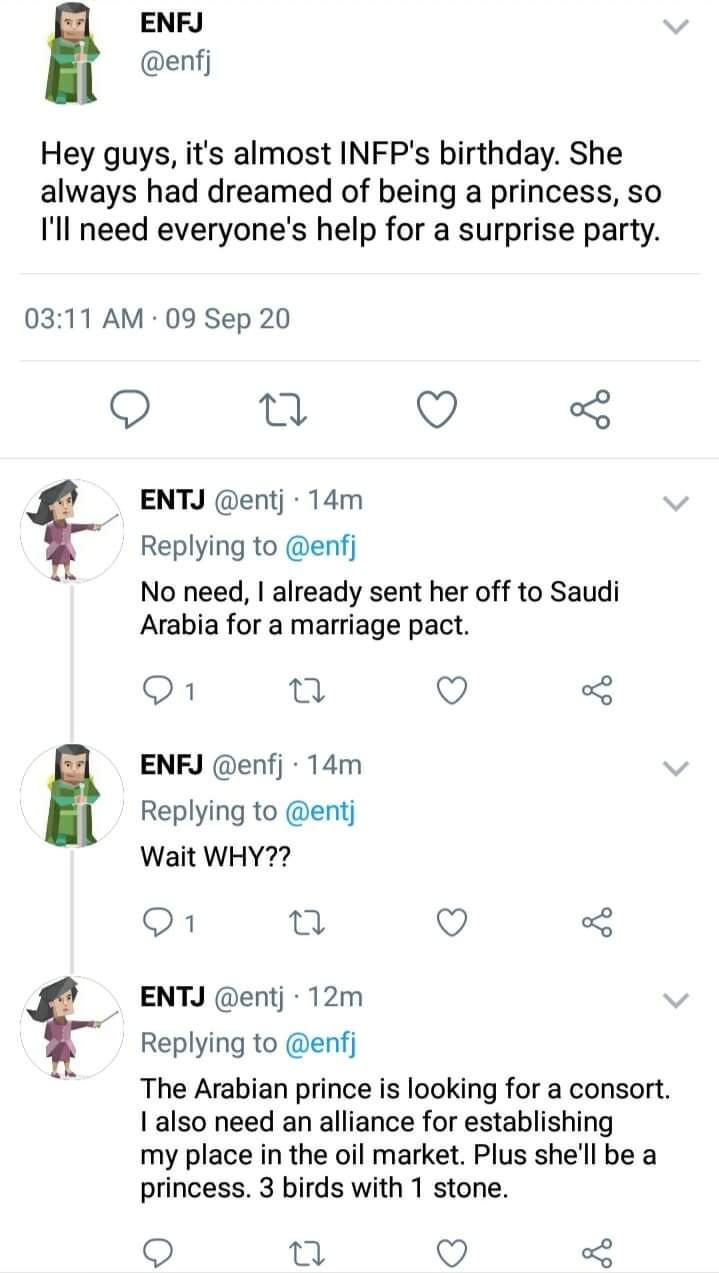Share the "Wait WHY??" tweet
Image resolution: width=719 pixels, height=1273 pixels.
[x=597, y=924]
